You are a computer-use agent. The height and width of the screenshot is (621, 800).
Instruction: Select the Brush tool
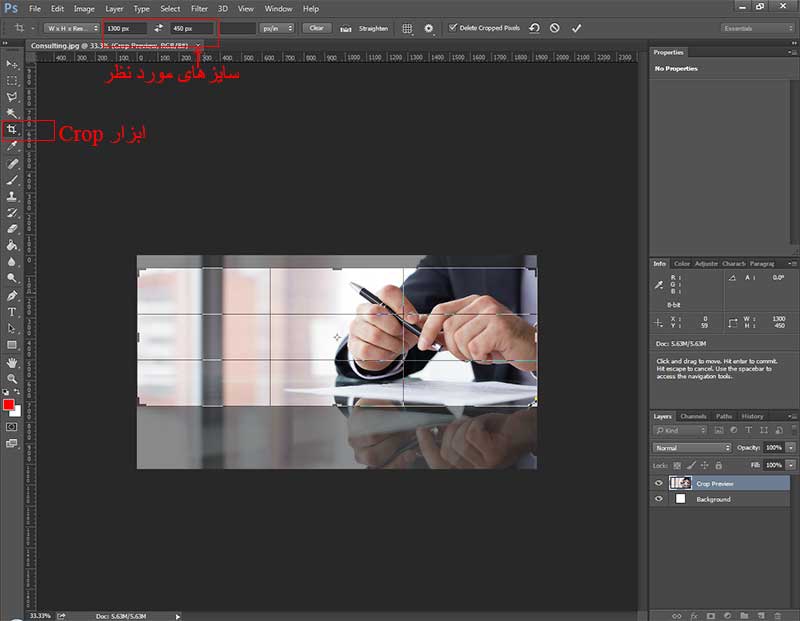coord(12,180)
